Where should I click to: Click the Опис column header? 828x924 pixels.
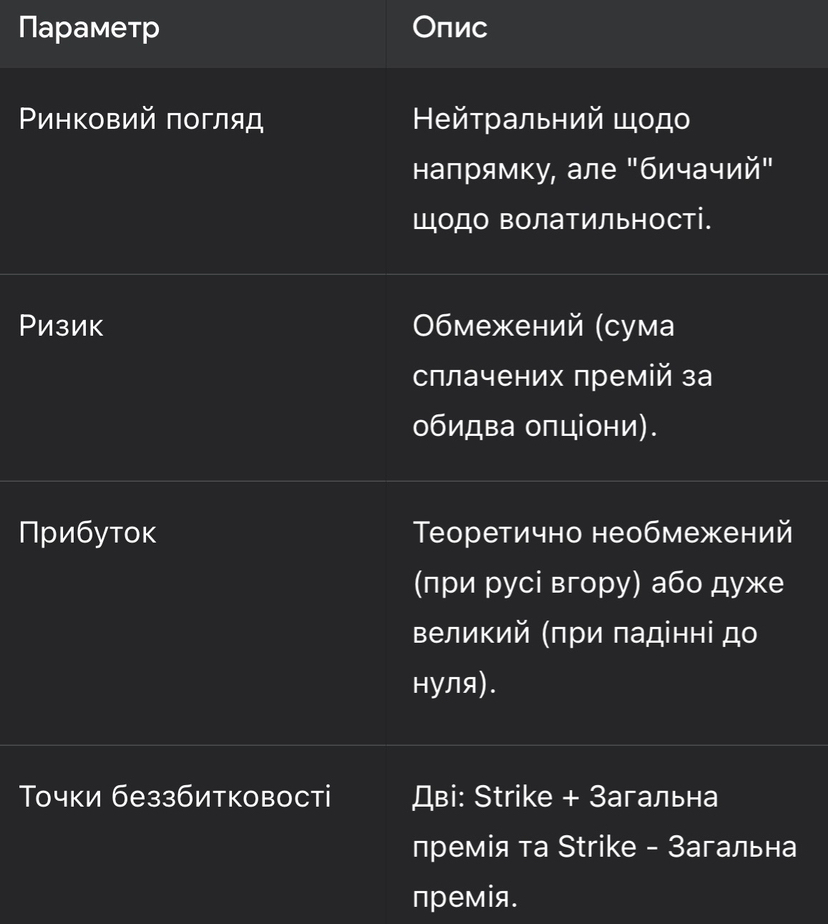pyautogui.click(x=450, y=29)
